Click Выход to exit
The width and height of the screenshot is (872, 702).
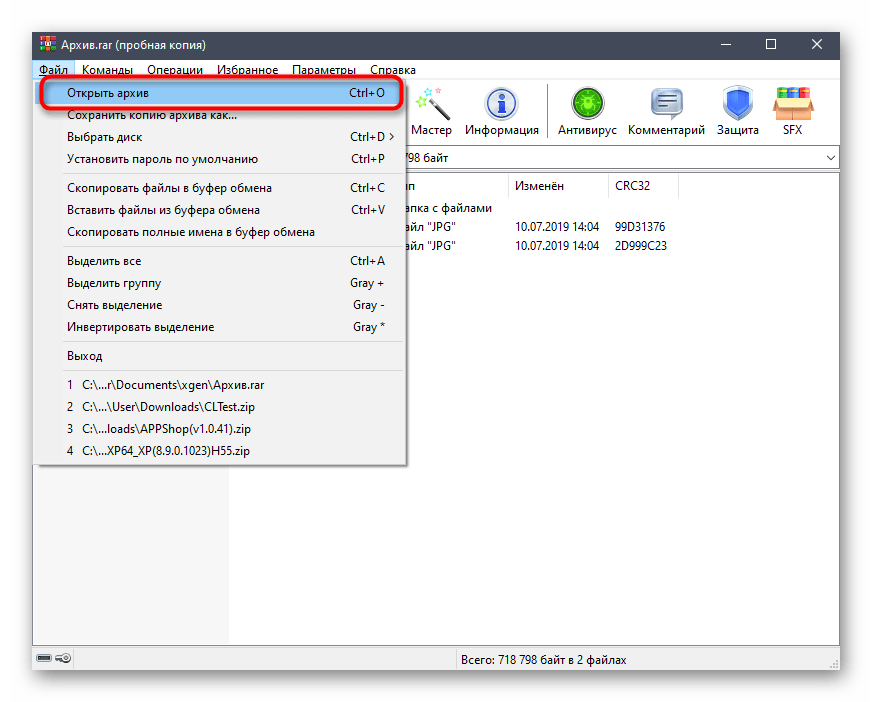220,356
